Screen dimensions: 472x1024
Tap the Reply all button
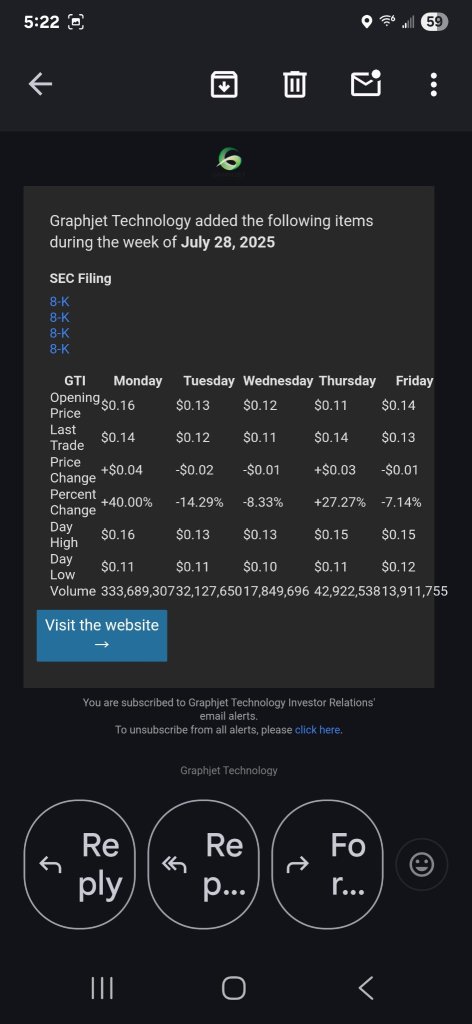click(x=205, y=865)
